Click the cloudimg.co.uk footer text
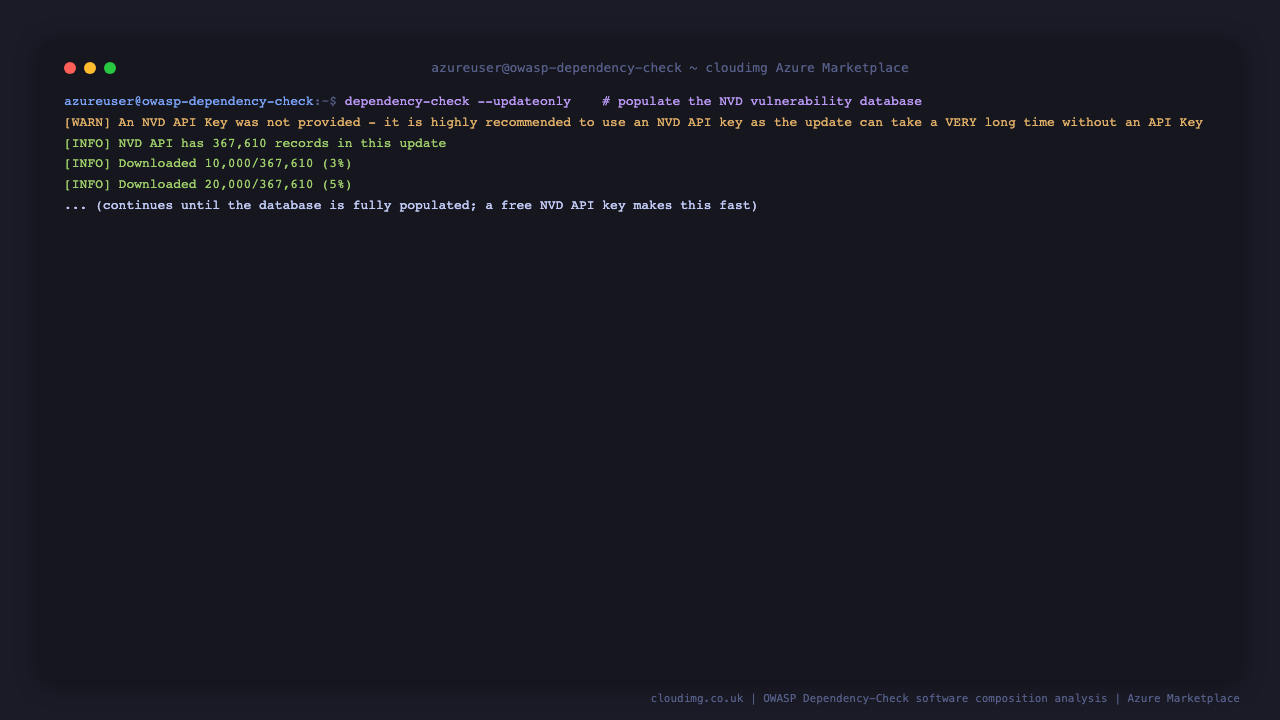This screenshot has height=720, width=1280. pos(945,699)
